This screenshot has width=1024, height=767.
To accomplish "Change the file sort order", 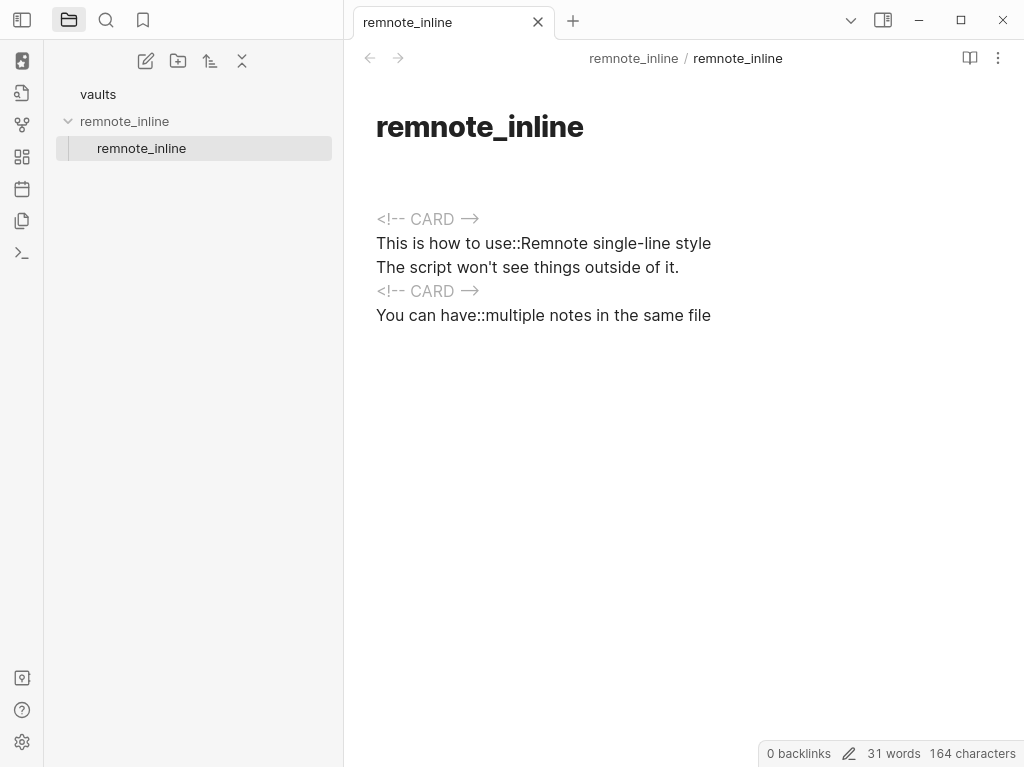I will [x=210, y=61].
